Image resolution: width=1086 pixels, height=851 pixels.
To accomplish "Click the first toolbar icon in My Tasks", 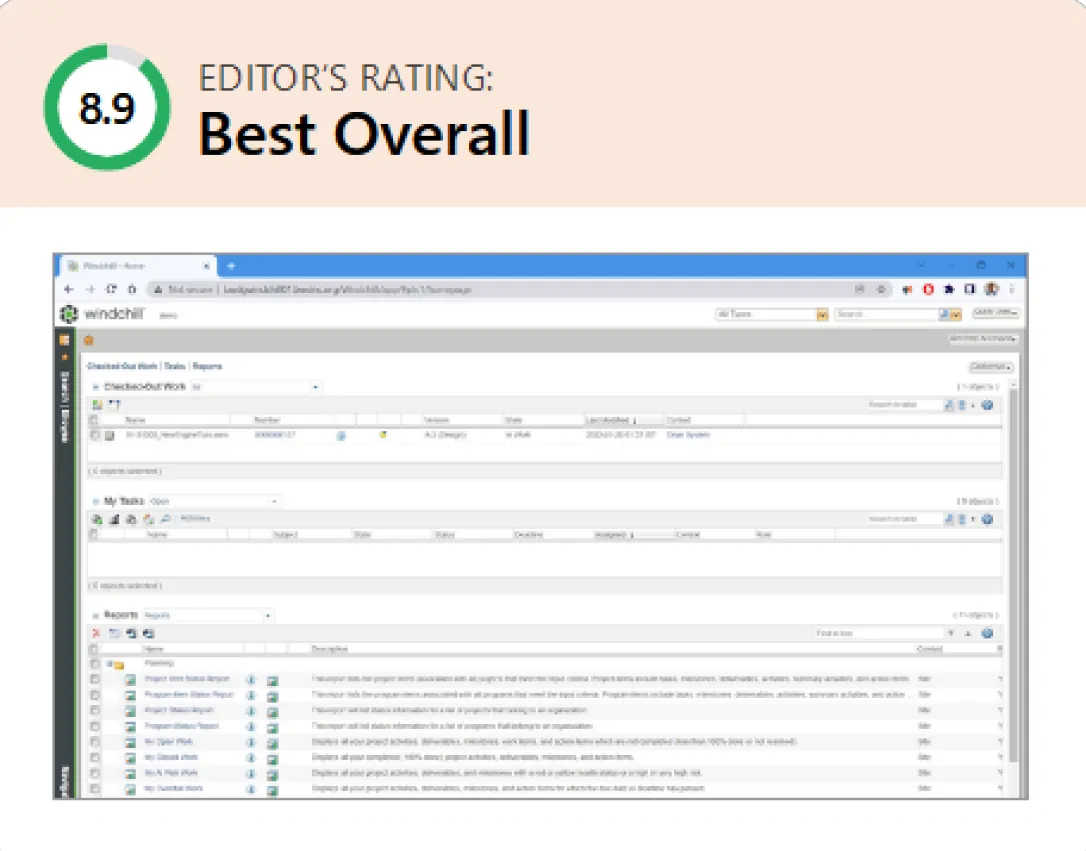I will [x=97, y=519].
